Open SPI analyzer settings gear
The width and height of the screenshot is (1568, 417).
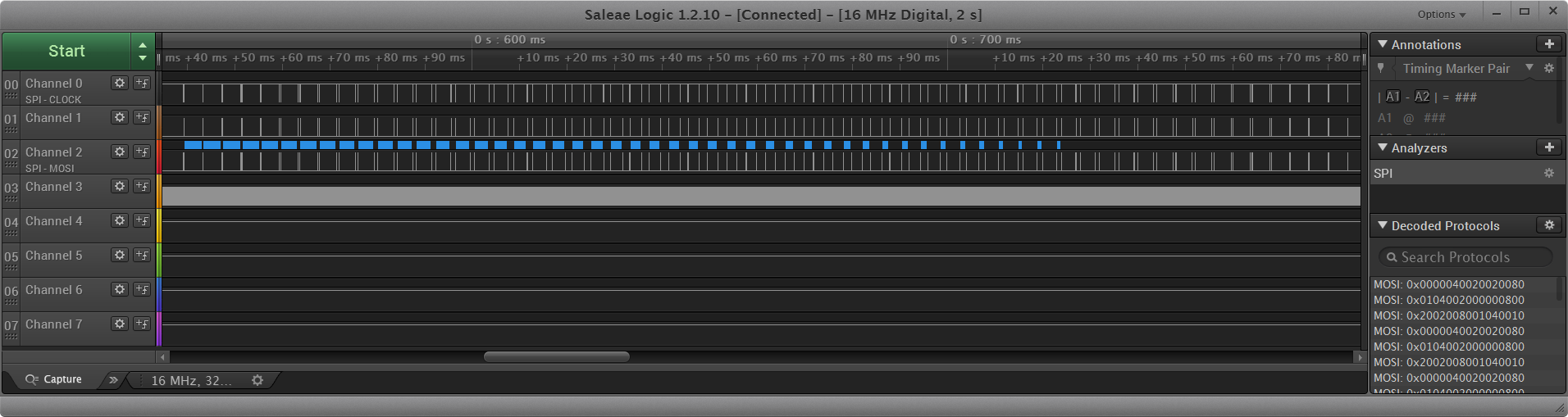point(1549,173)
